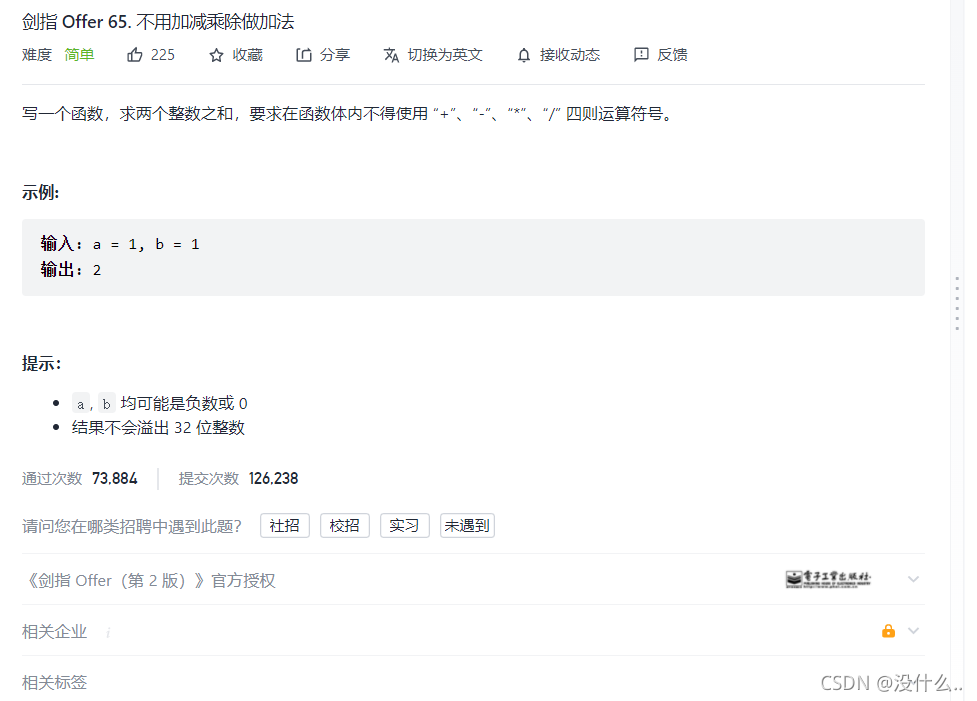
Task: Click the inline code b in hints
Action: [x=107, y=404]
